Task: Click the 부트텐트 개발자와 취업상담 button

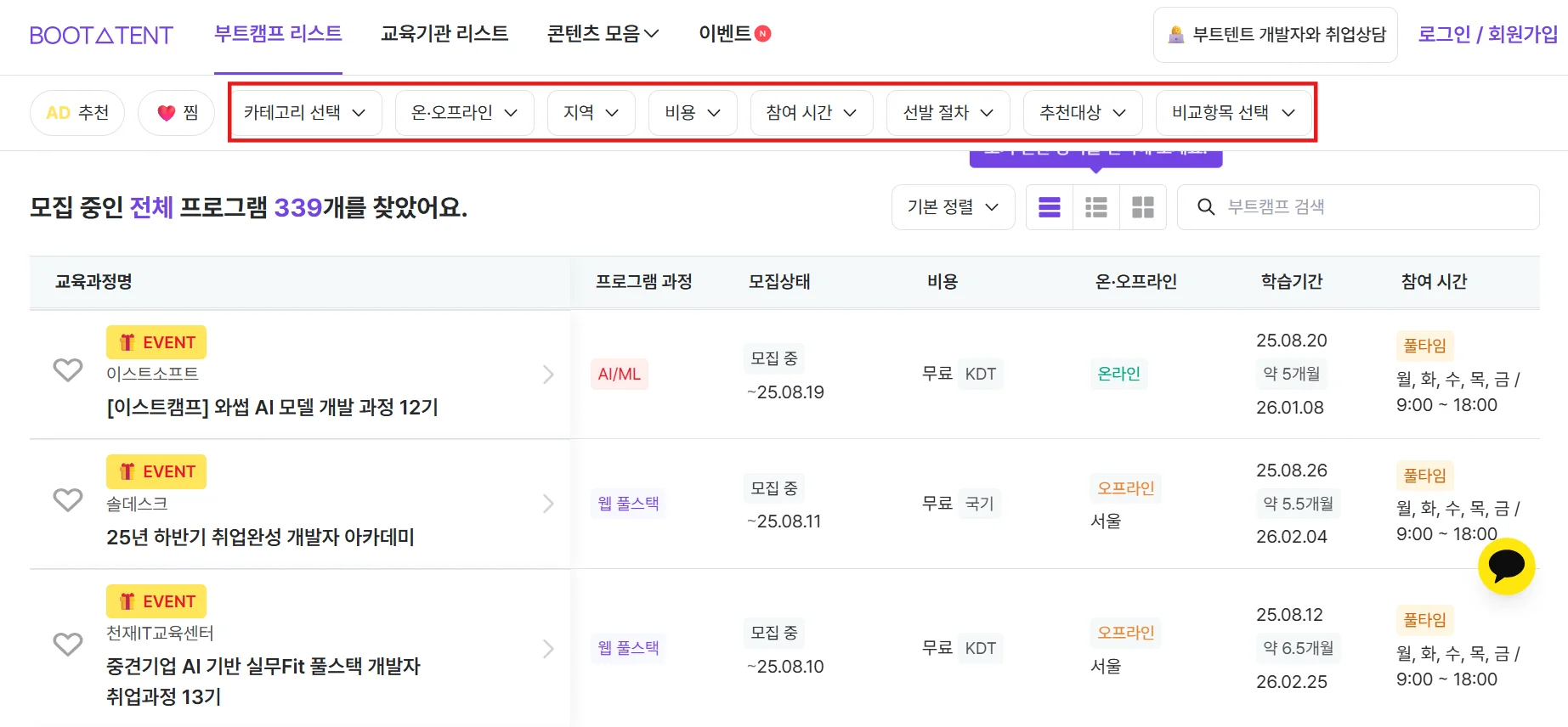Action: tap(1275, 35)
